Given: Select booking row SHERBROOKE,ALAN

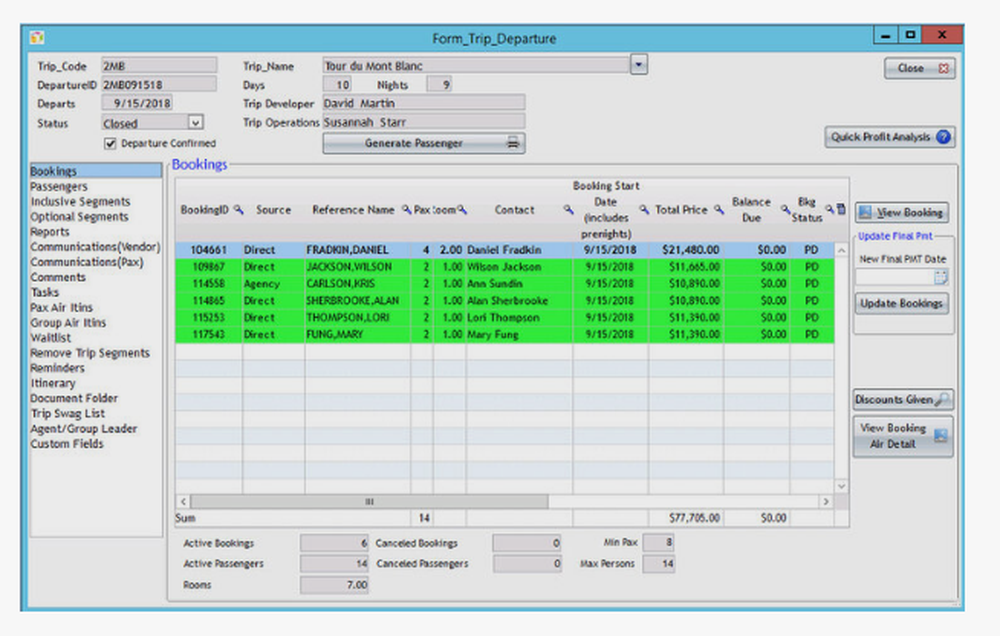Looking at the screenshot, I should pyautogui.click(x=504, y=300).
